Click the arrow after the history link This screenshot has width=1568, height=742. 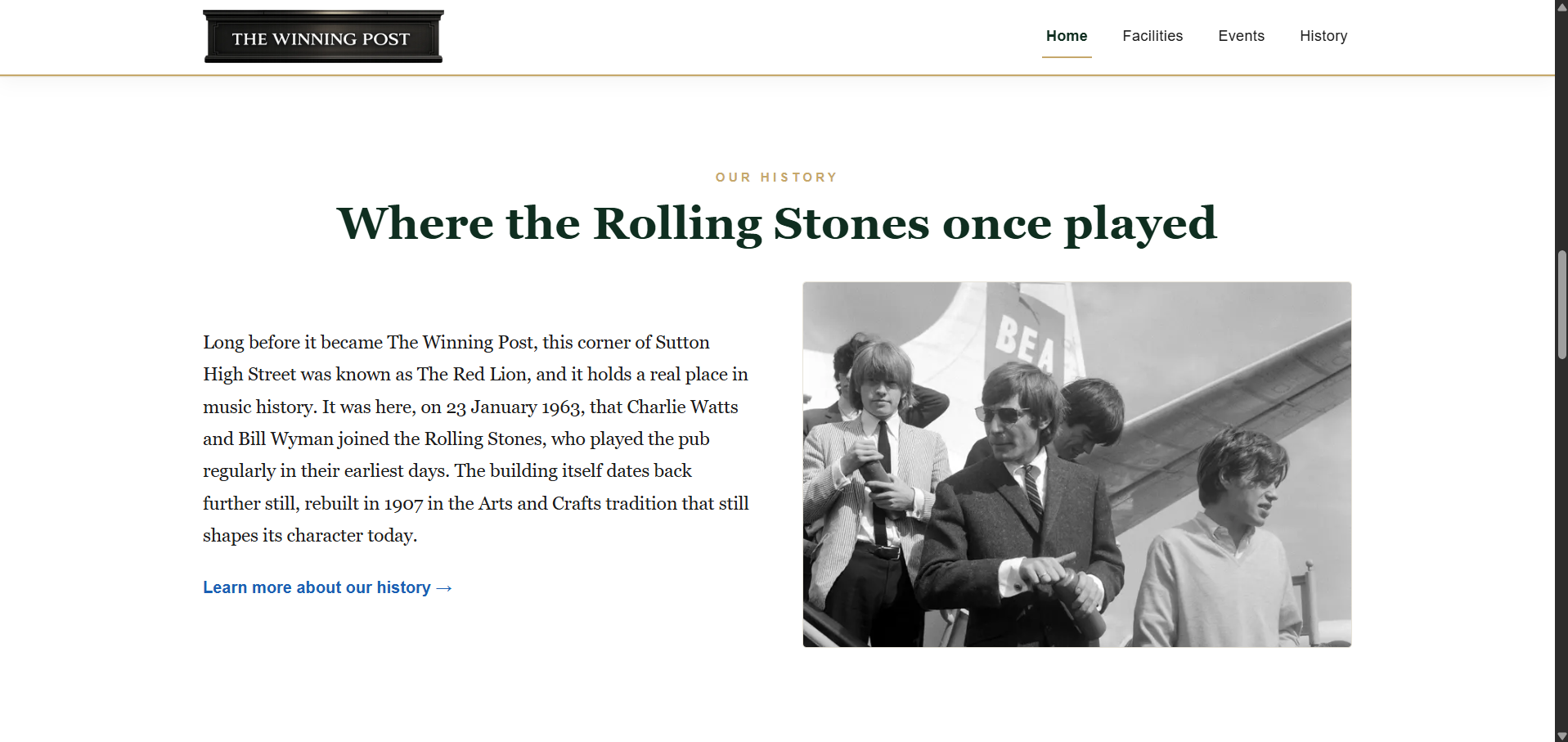tap(444, 588)
